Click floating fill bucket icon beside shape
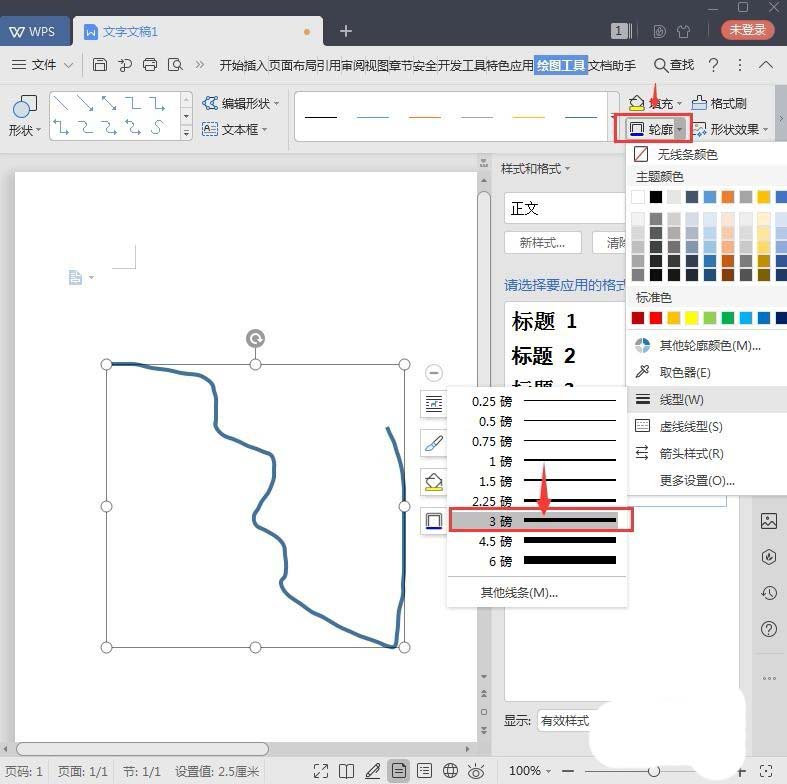This screenshot has width=787, height=784. 434,482
